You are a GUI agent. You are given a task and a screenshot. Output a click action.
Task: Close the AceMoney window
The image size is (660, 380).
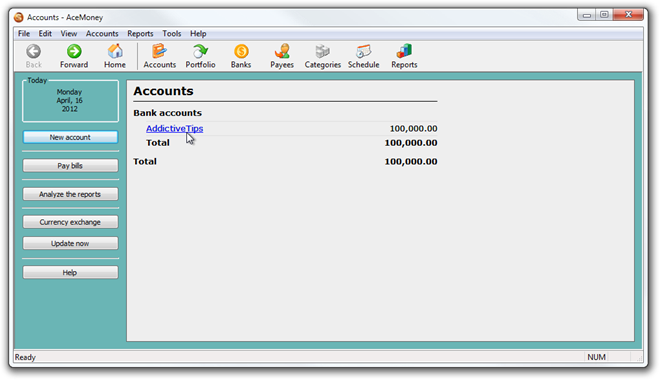coord(628,15)
